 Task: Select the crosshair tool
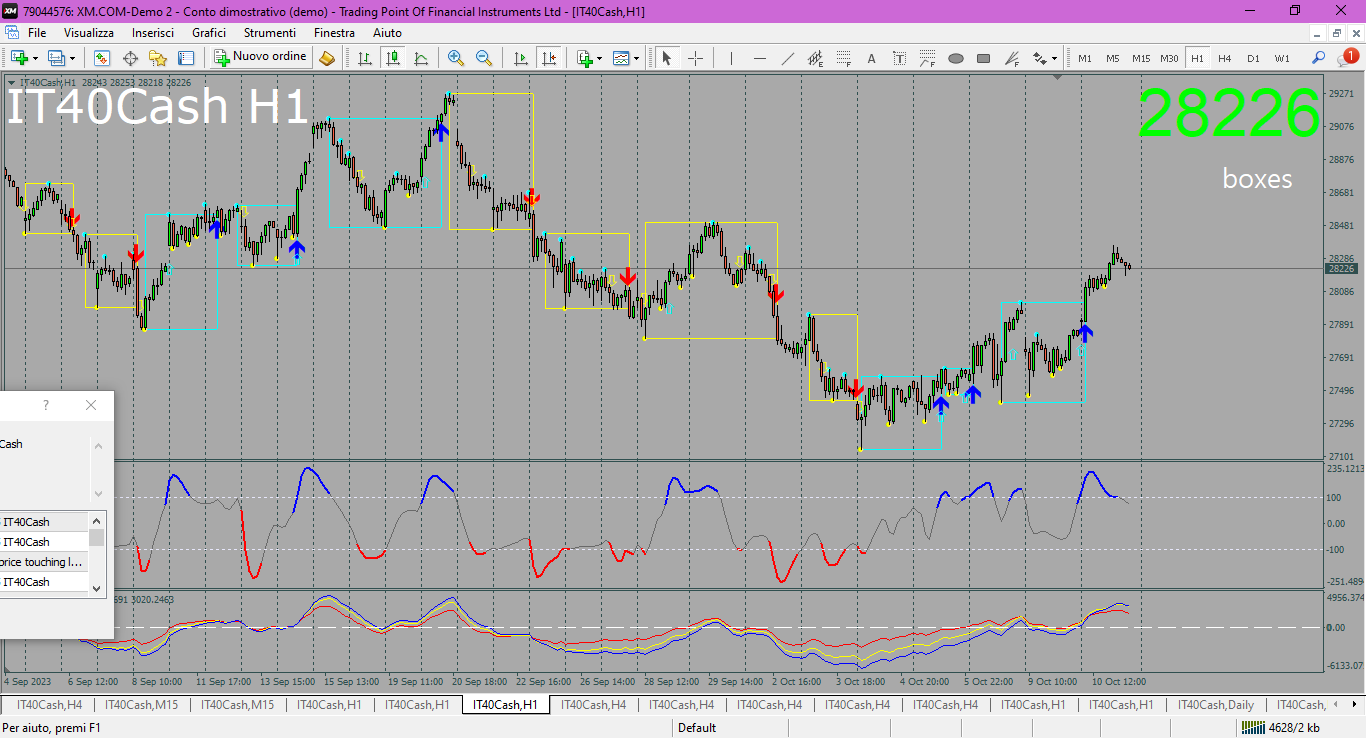(695, 58)
